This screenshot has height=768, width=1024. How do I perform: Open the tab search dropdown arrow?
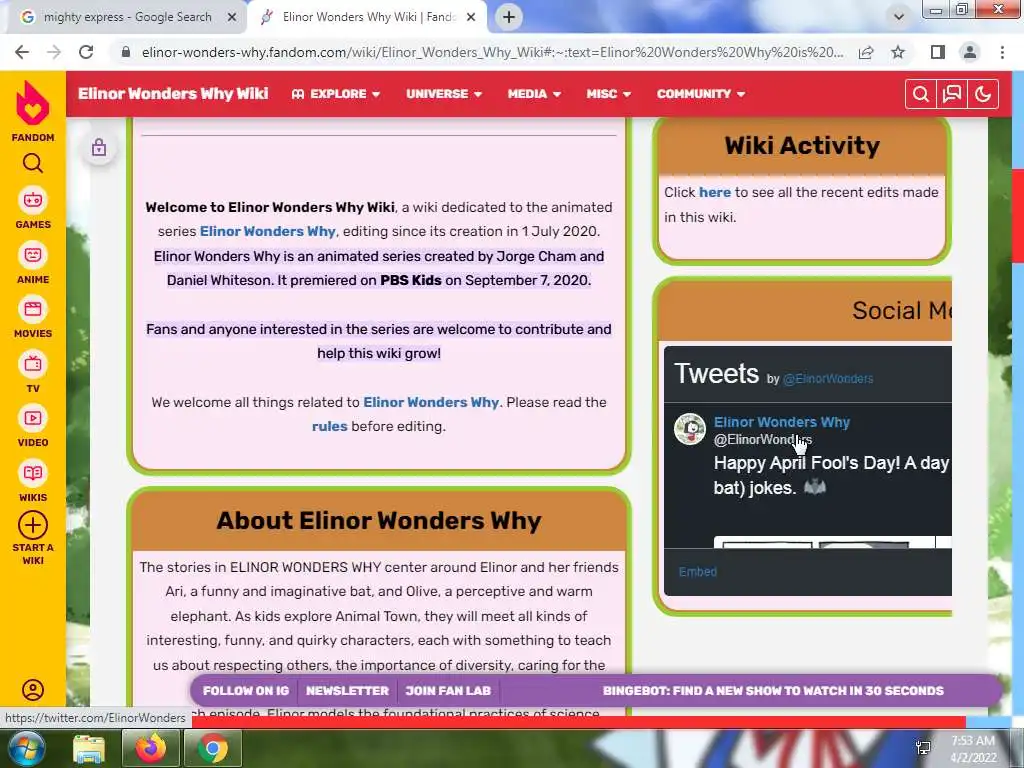(x=899, y=17)
